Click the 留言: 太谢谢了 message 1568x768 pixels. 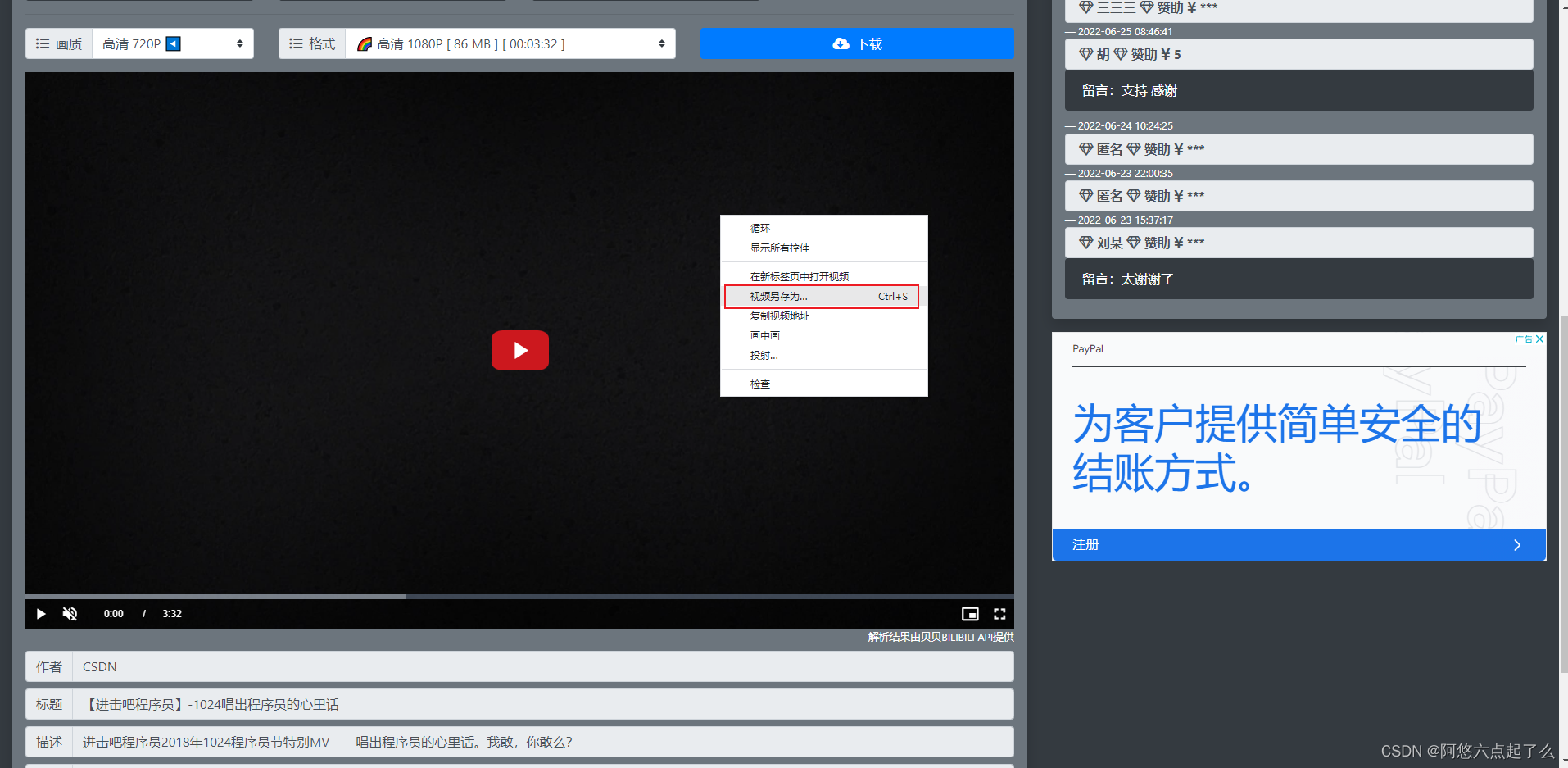1298,279
